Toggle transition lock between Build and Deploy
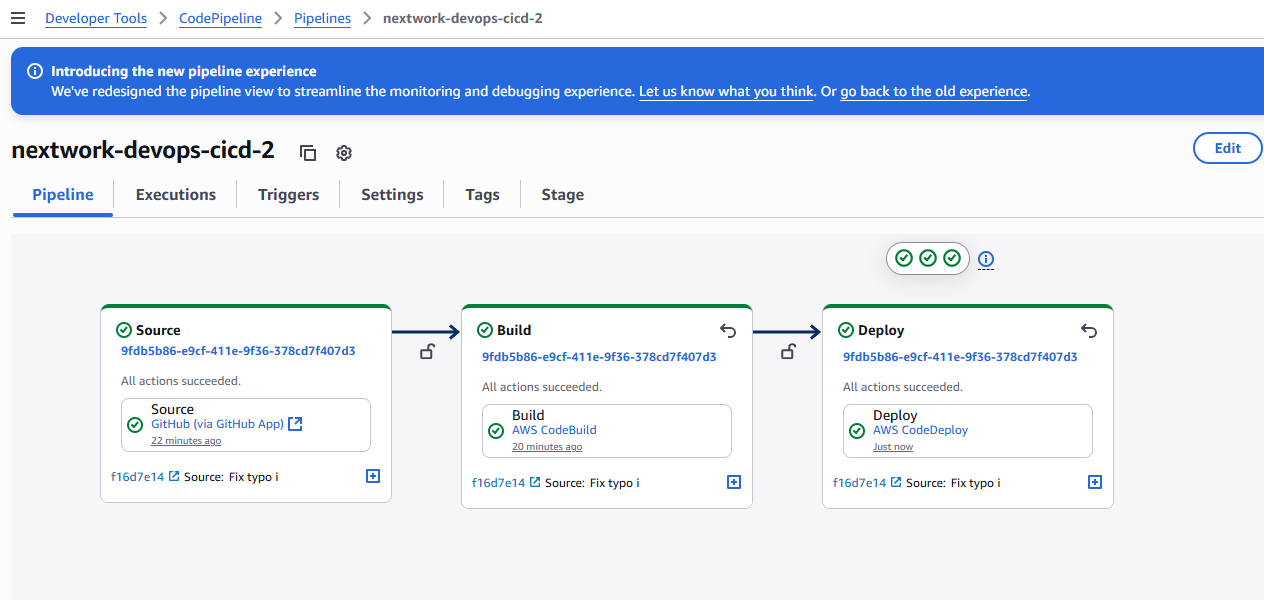Viewport: 1264px width, 600px height. coord(788,351)
